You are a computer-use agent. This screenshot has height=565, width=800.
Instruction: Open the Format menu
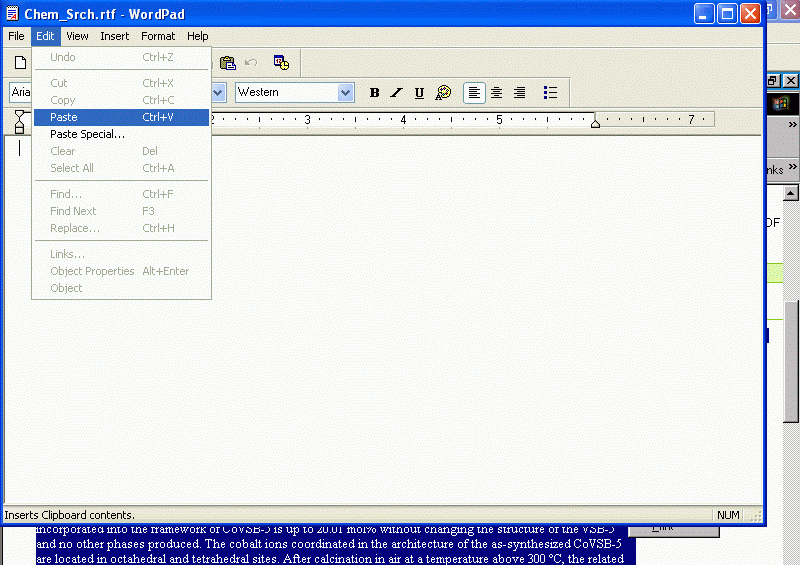(158, 36)
